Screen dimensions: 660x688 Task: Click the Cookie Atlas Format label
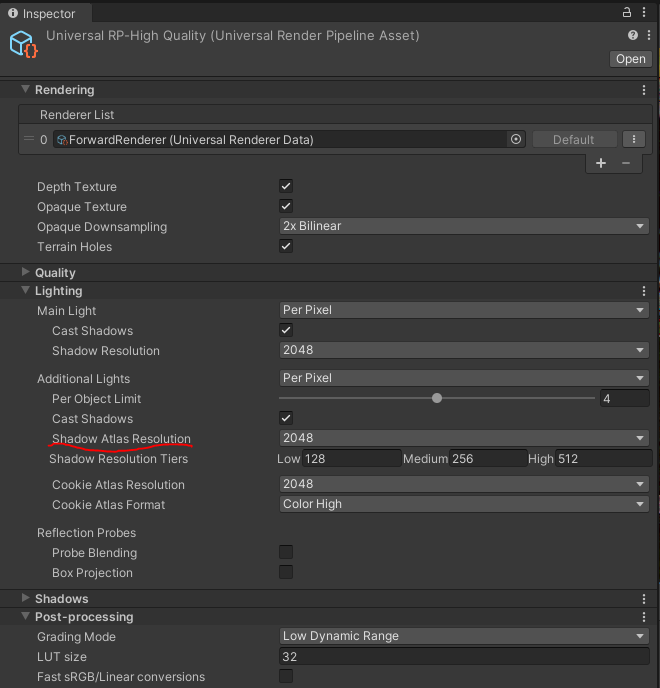(108, 505)
